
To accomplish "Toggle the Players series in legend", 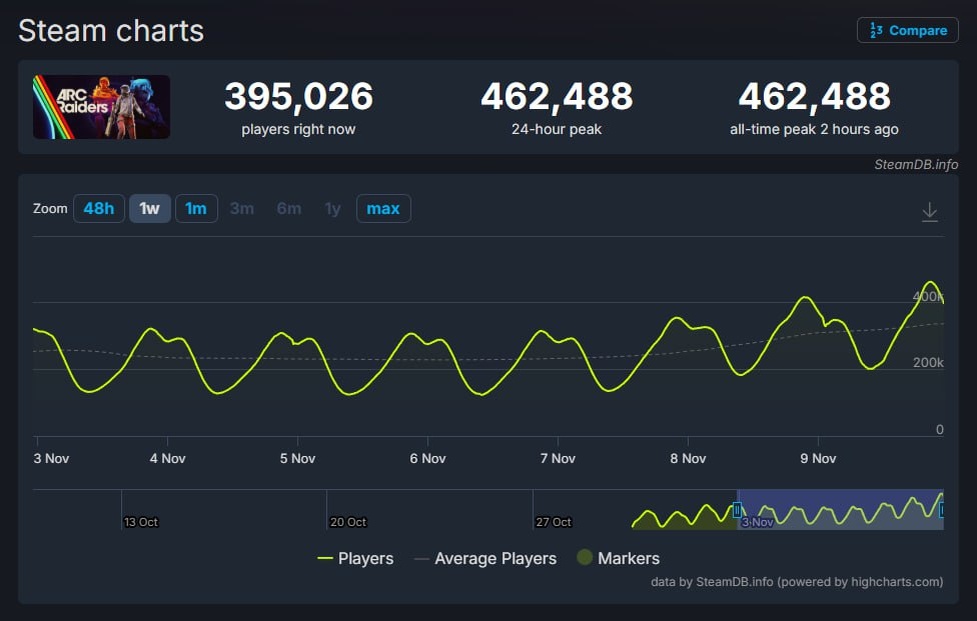I will pos(356,558).
